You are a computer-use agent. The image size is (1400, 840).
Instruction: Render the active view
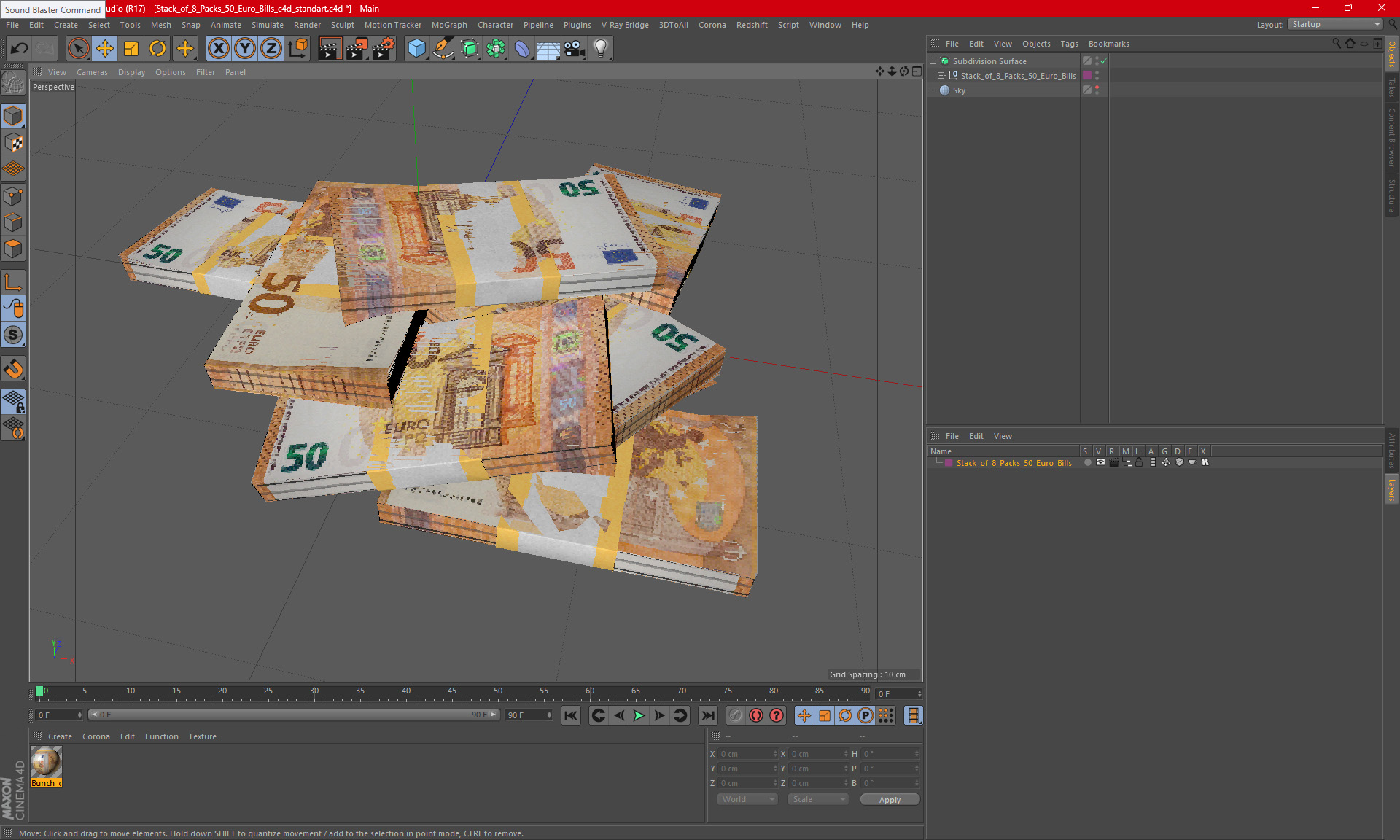pos(330,48)
